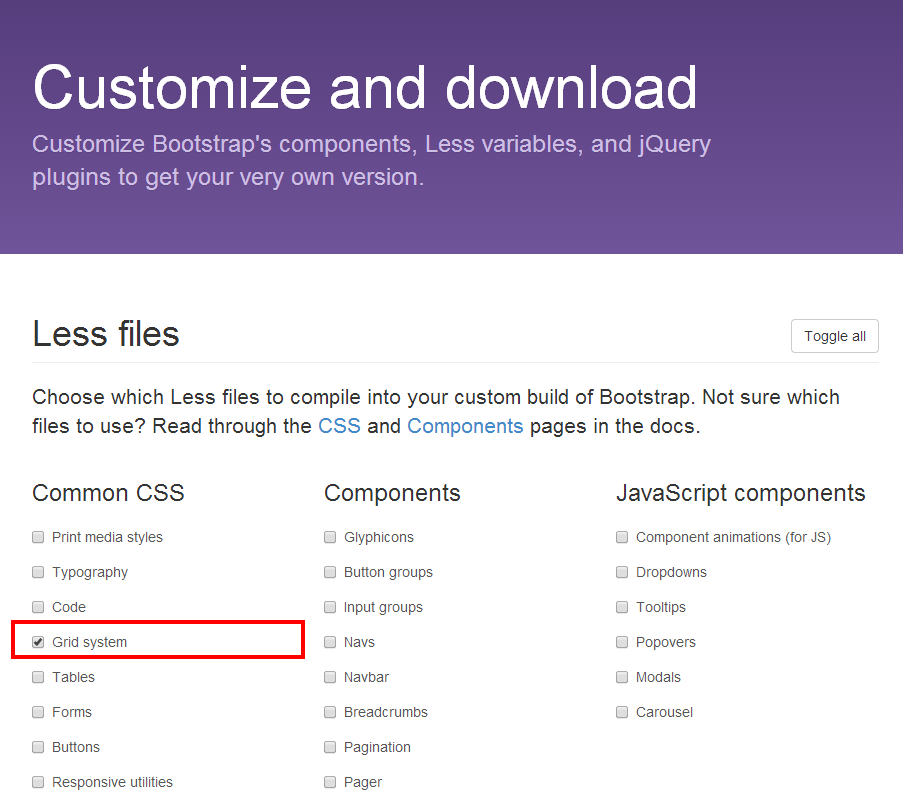Tick the Input groups checkbox
Screen dimensions: 903x798
pos(330,607)
